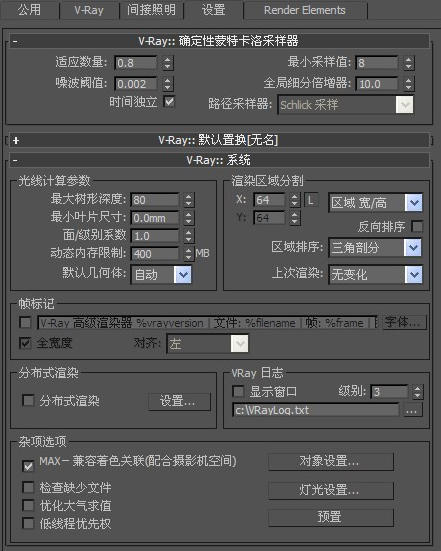Click the 适应数量 value field
This screenshot has width=441, height=551.
pyautogui.click(x=136, y=63)
